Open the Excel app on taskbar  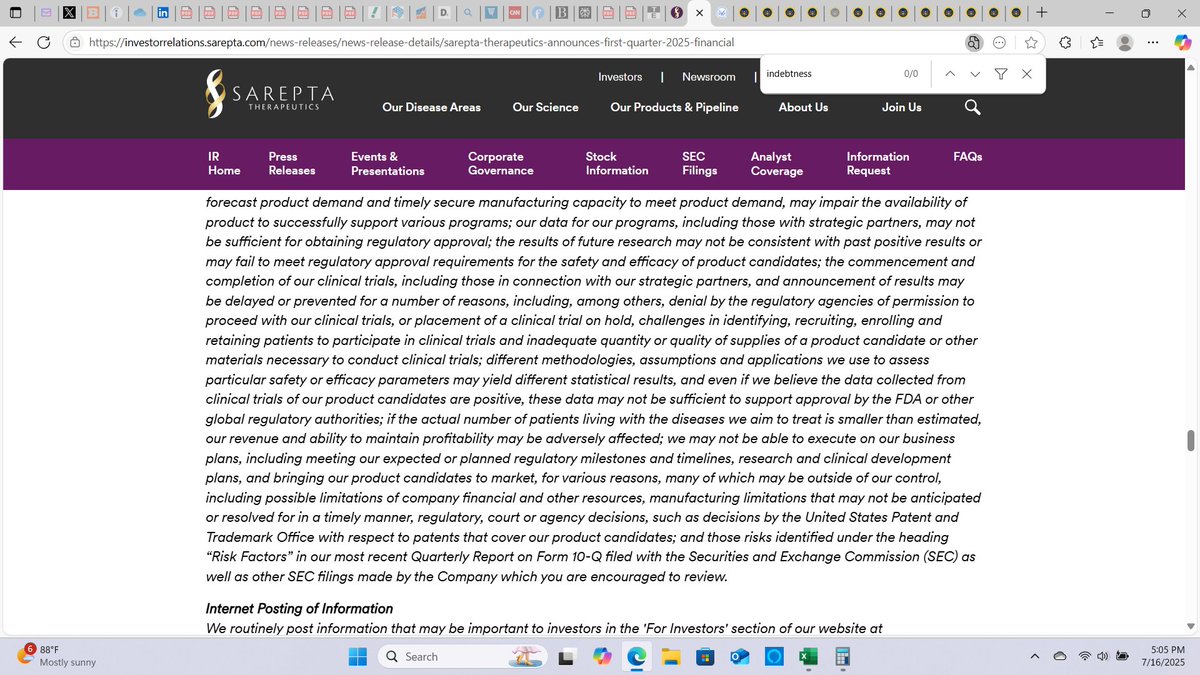click(808, 656)
